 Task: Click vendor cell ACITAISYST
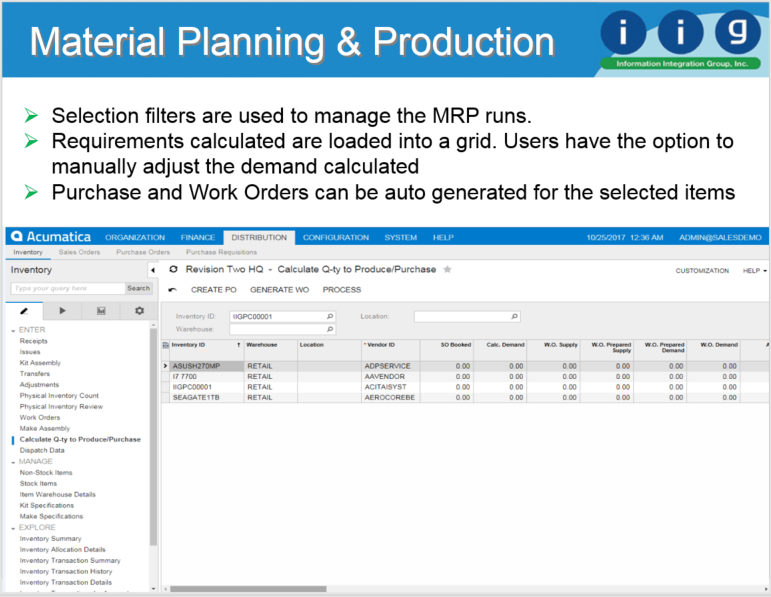coord(391,387)
